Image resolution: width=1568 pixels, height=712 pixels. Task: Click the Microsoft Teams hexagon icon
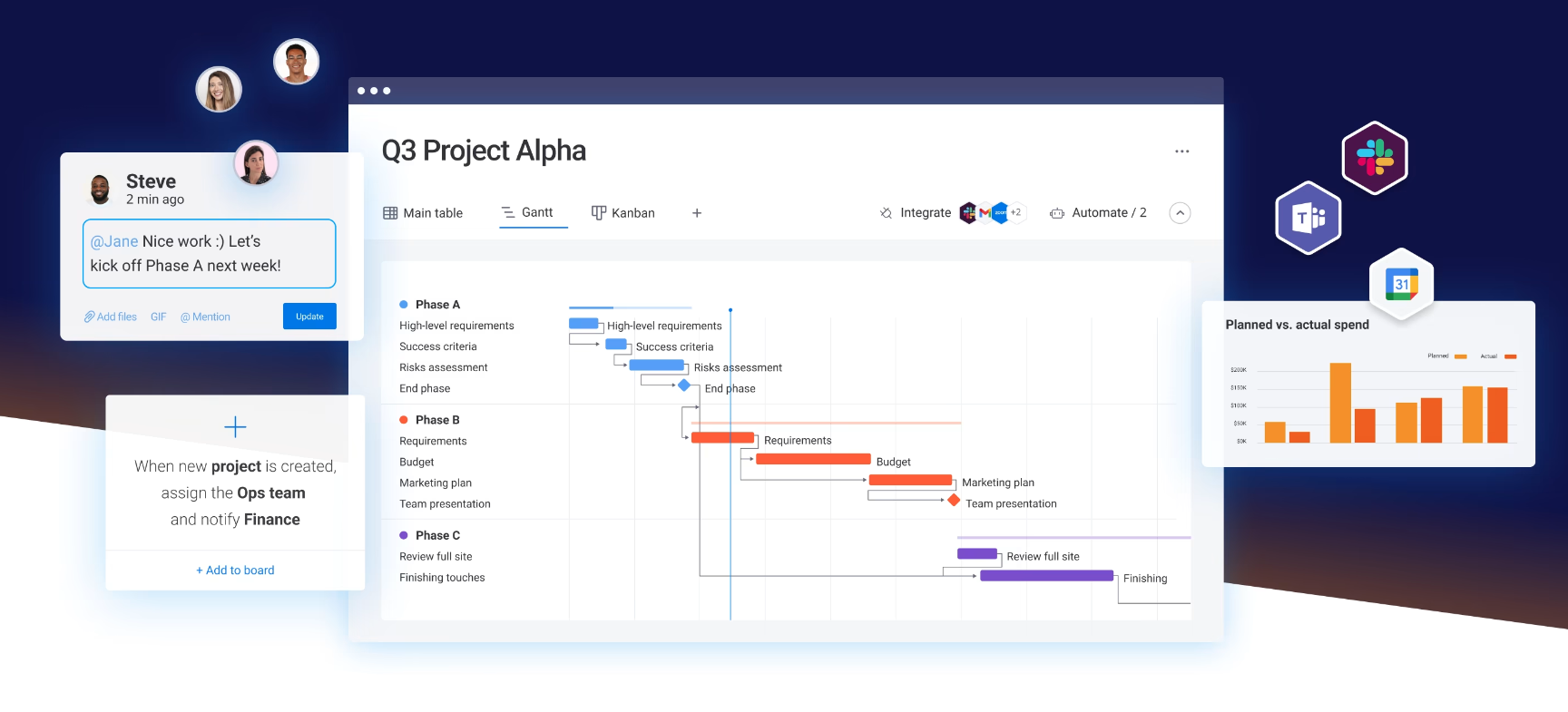1308,218
